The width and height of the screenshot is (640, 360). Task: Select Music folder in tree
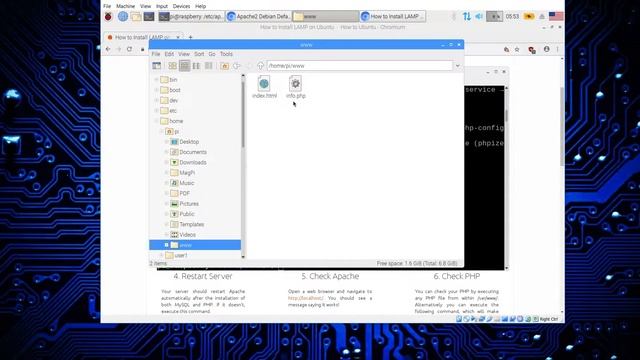[182, 183]
